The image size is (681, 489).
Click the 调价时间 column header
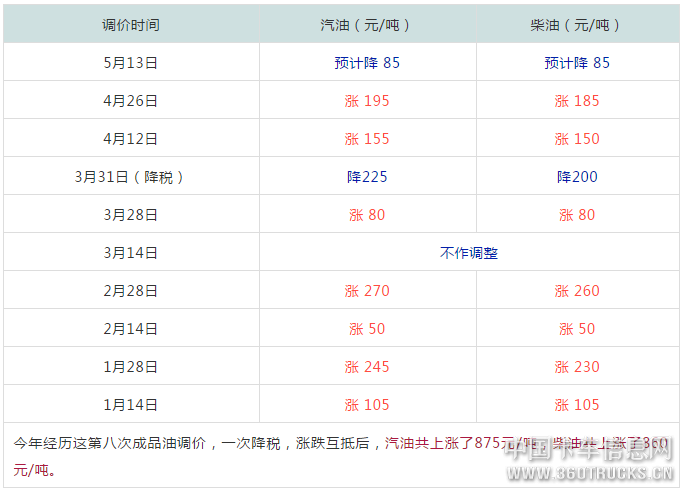[x=131, y=25]
